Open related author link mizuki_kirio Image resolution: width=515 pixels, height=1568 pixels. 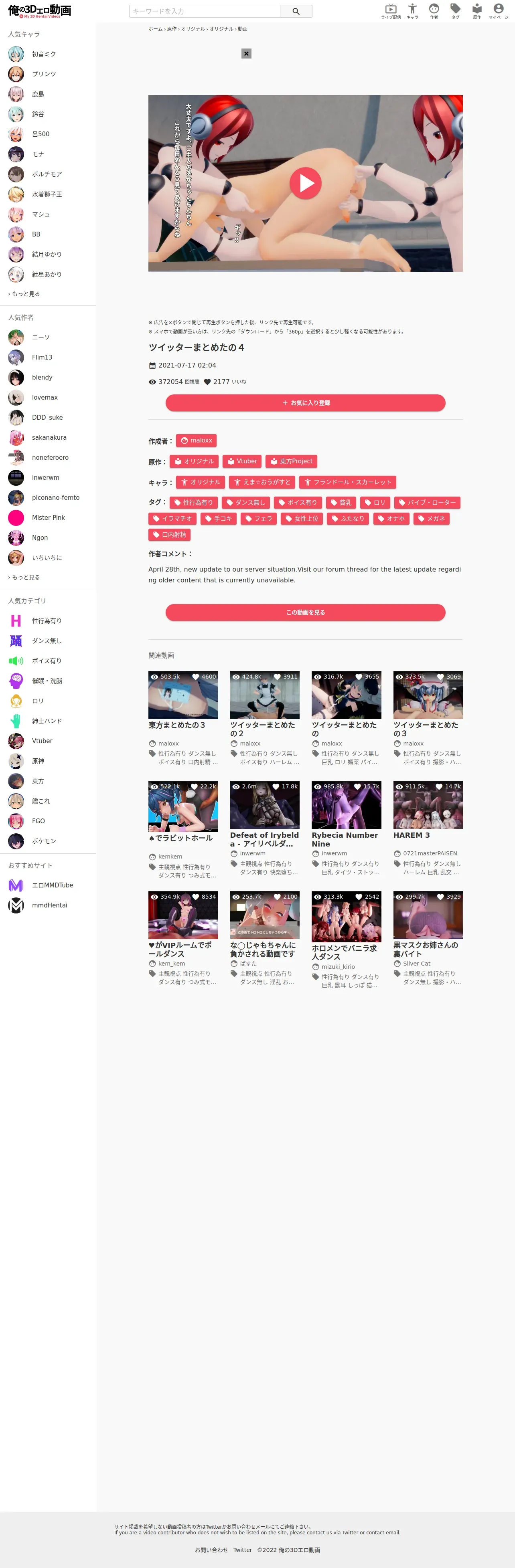(x=338, y=967)
